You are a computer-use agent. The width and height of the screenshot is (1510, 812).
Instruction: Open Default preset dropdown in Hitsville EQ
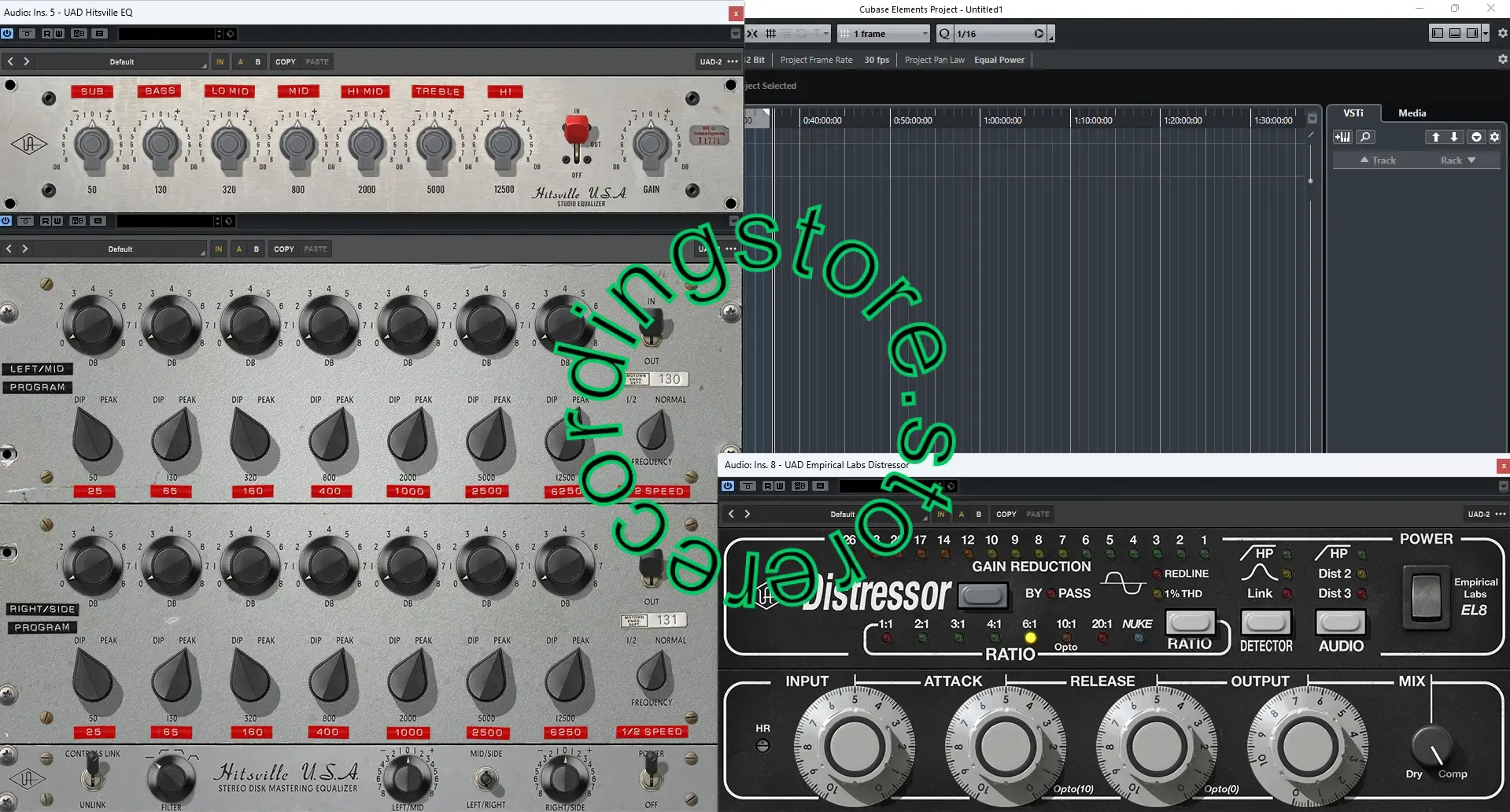tap(122, 61)
